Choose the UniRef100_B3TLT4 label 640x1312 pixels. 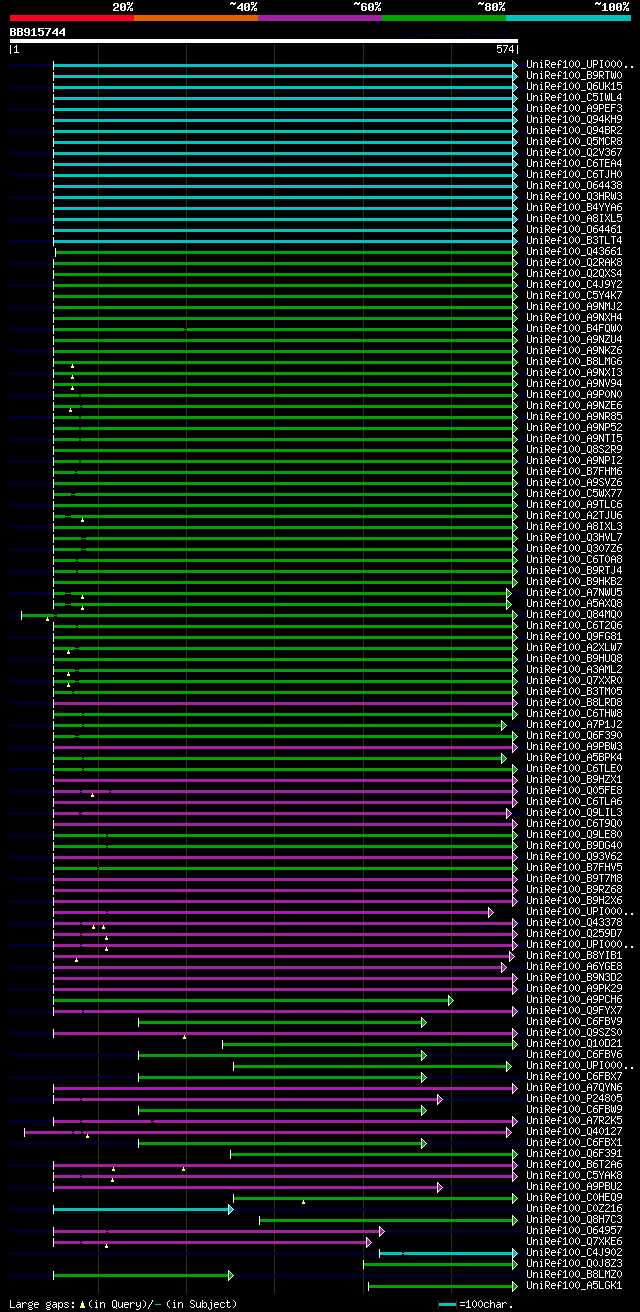(x=574, y=240)
